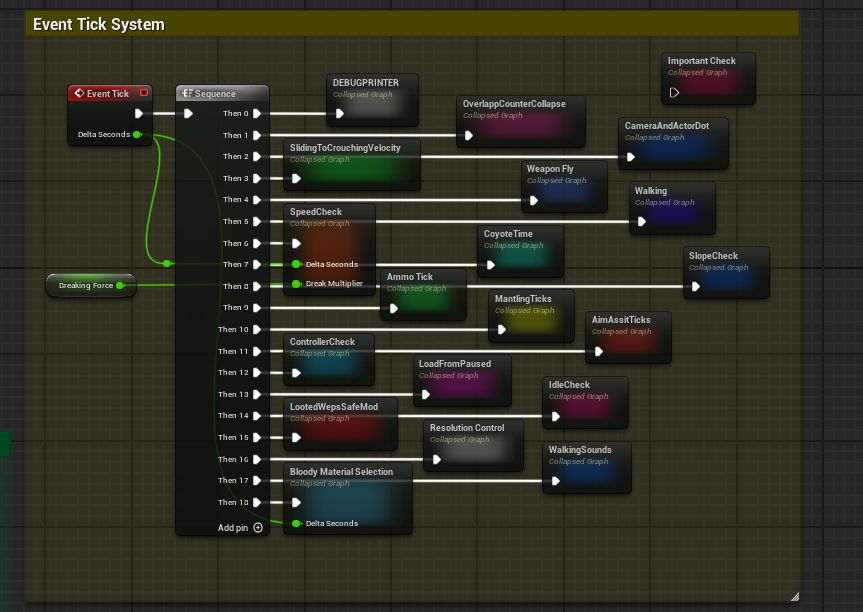This screenshot has width=863, height=612.
Task: Click the Important Check exec input pin
Action: point(674,92)
